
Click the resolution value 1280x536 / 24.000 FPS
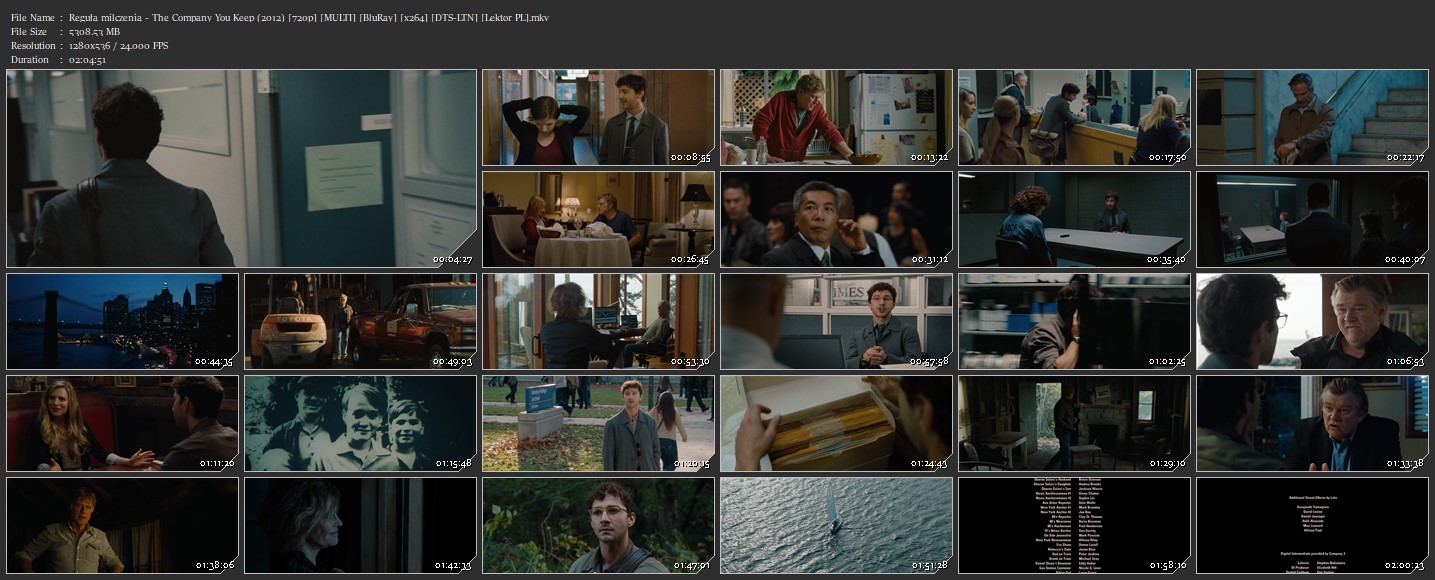(x=118, y=46)
